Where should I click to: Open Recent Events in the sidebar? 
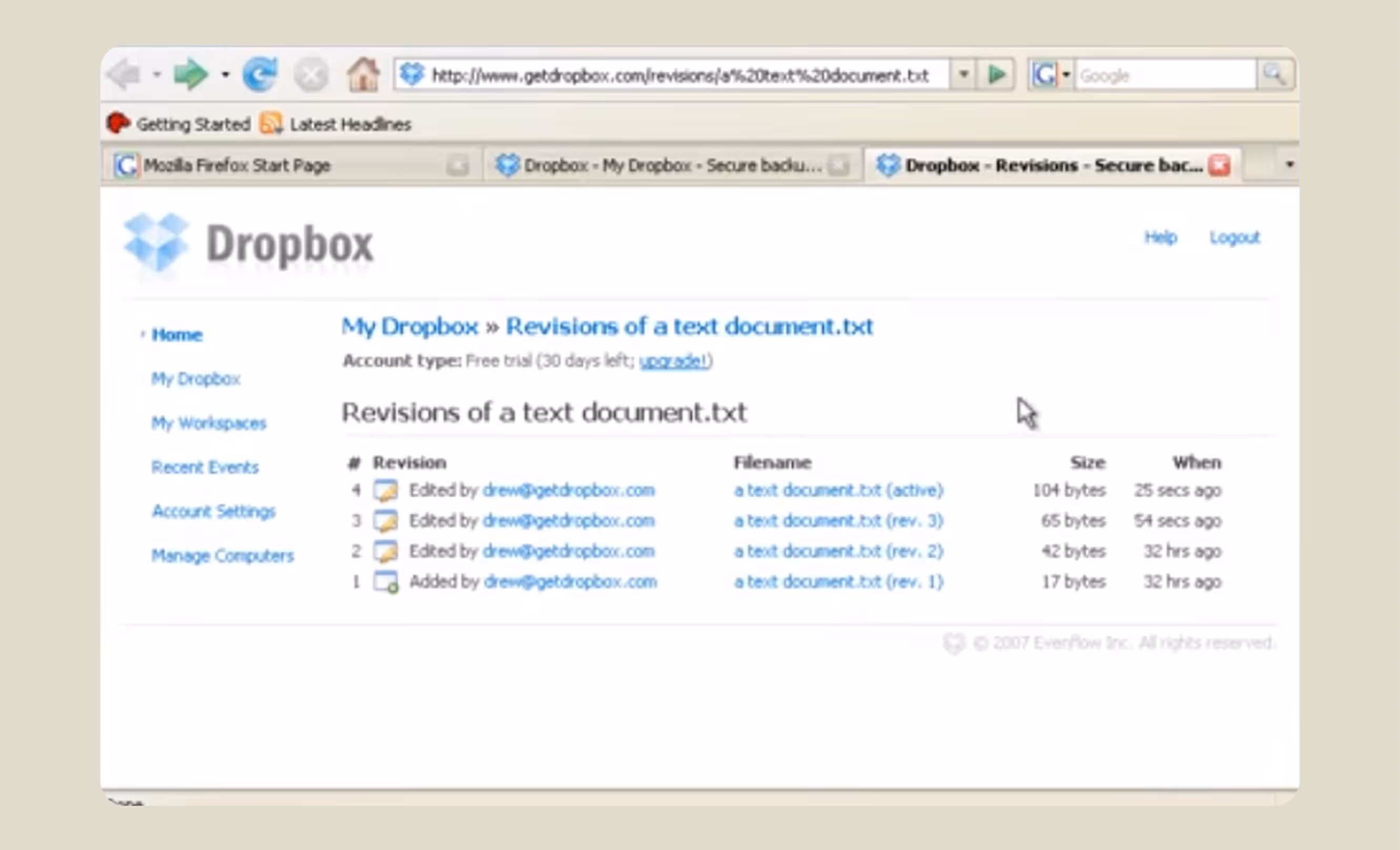[205, 467]
